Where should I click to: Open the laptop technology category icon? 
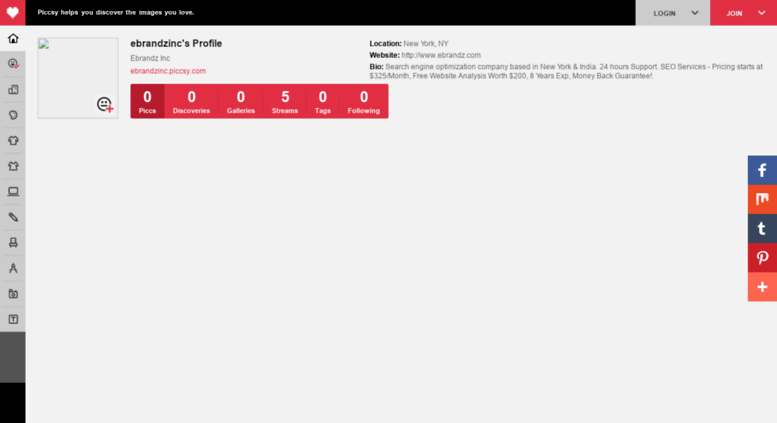pyautogui.click(x=13, y=192)
